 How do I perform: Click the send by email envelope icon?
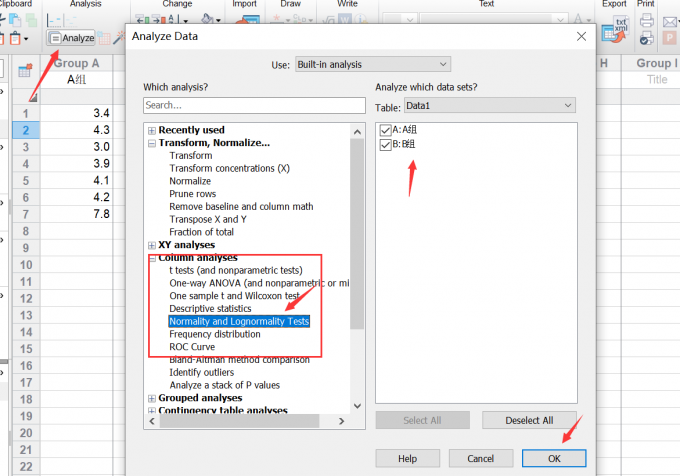(x=670, y=21)
